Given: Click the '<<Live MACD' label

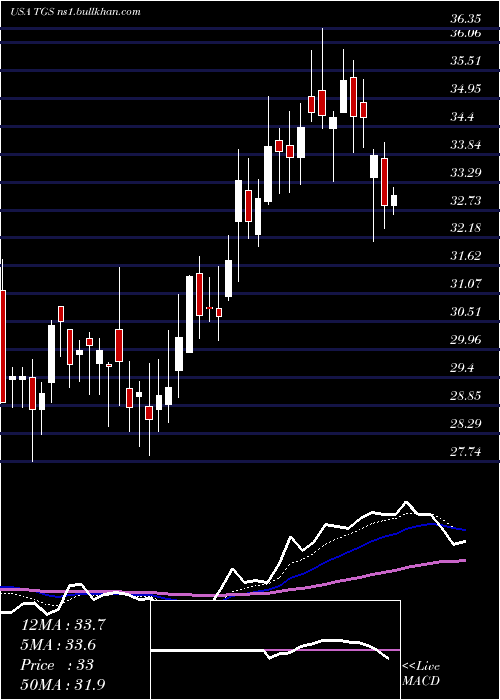Looking at the screenshot, I should click(421, 673).
